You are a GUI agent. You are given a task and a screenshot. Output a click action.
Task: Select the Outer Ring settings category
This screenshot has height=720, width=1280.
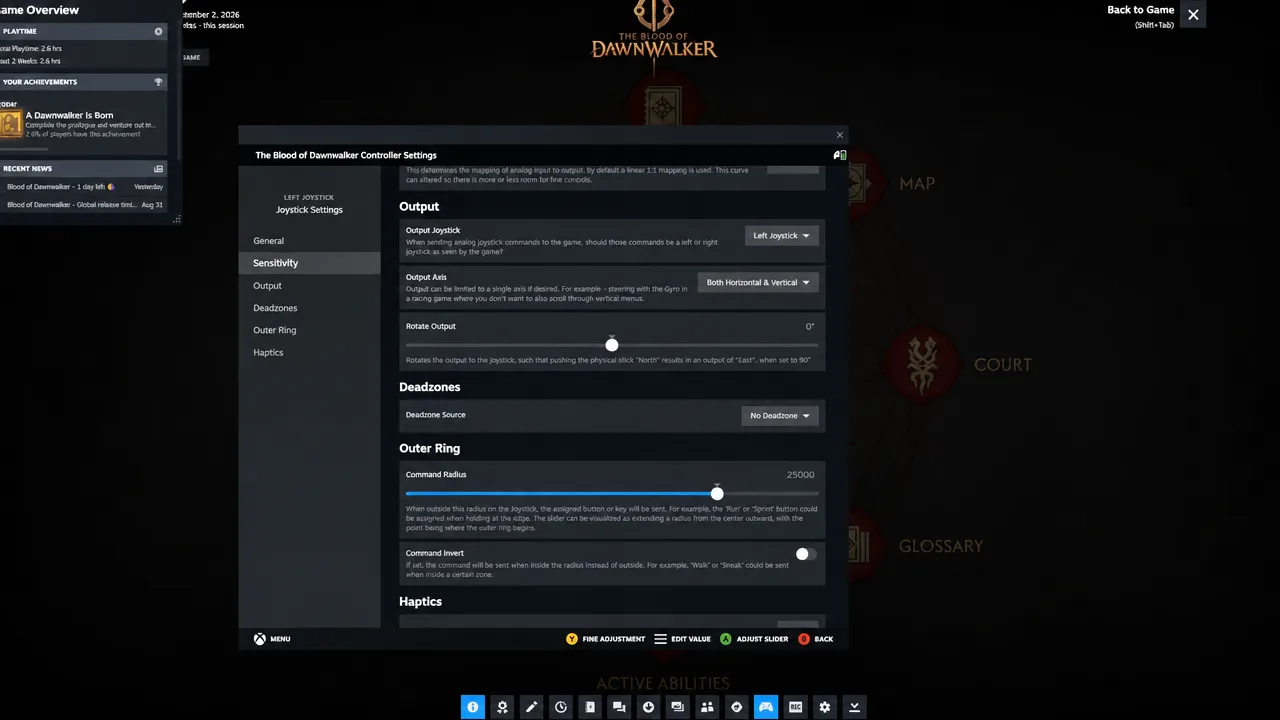pyautogui.click(x=309, y=330)
